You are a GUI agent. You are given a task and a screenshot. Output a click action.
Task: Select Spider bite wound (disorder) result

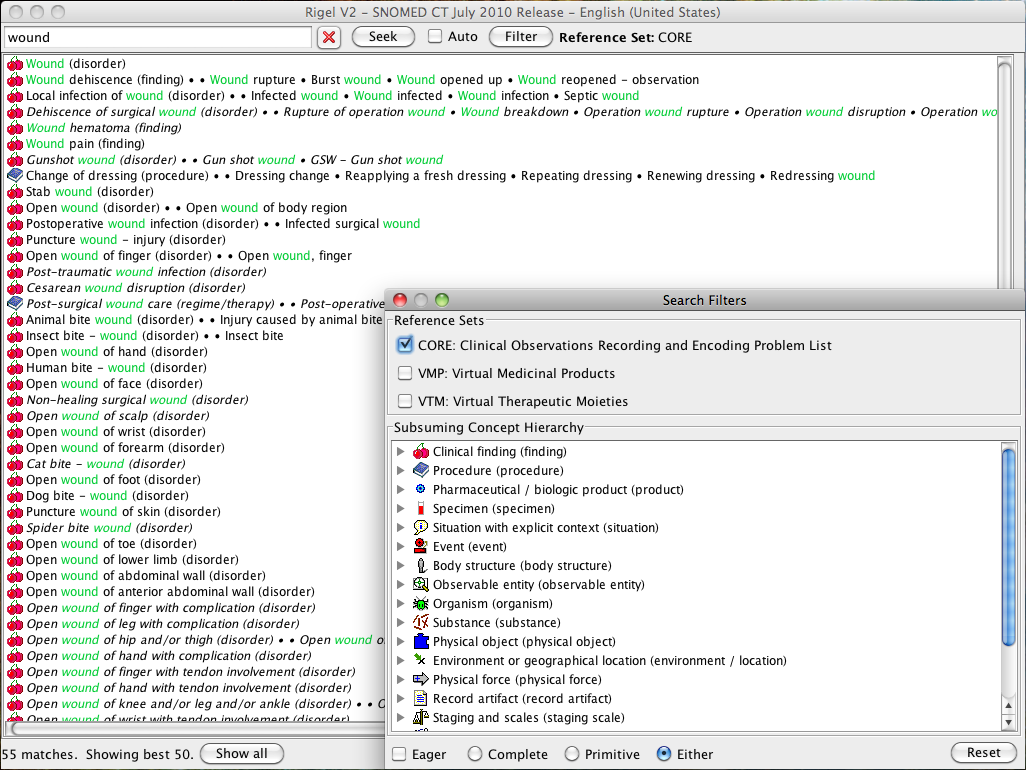pos(109,527)
